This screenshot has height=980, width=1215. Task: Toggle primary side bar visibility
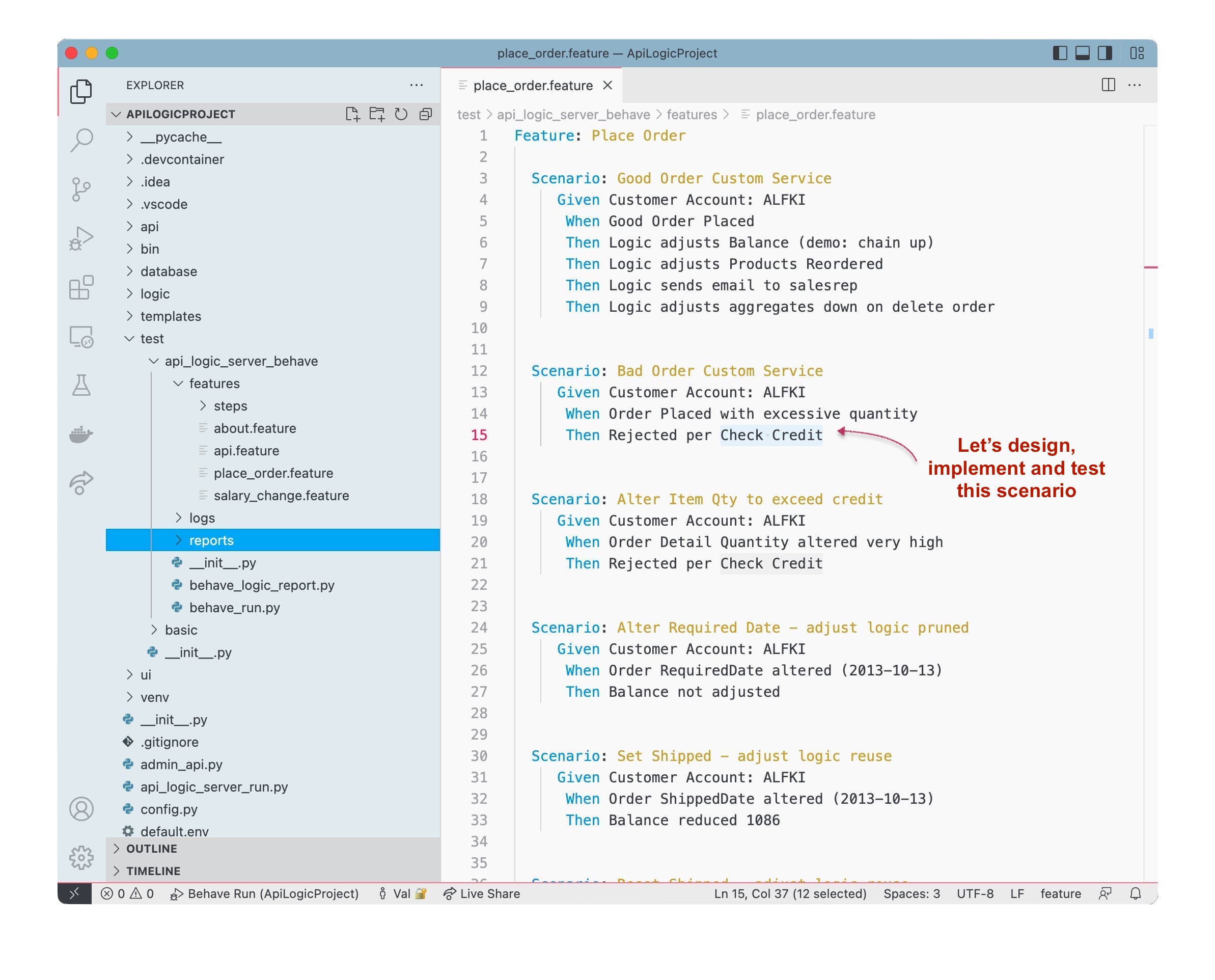point(1059,53)
